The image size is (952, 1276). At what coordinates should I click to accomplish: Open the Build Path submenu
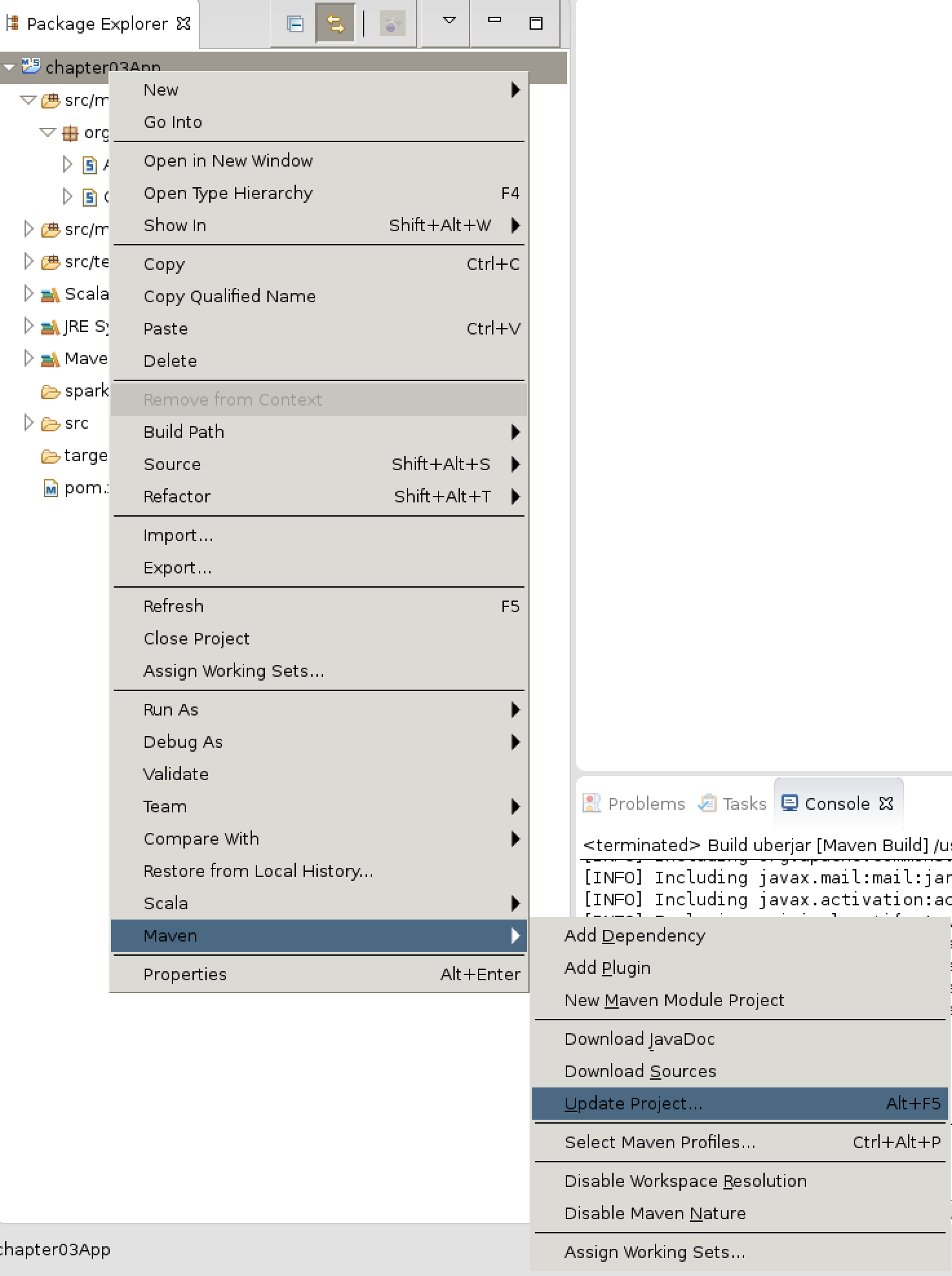coord(319,432)
